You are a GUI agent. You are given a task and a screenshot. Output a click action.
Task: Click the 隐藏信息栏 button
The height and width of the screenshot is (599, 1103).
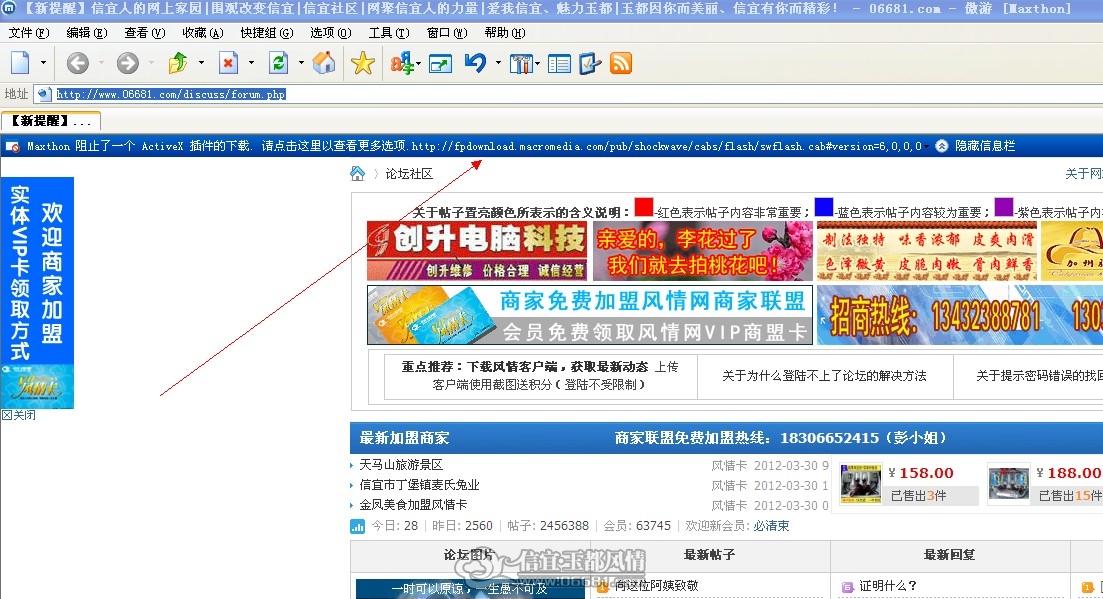tap(985, 146)
